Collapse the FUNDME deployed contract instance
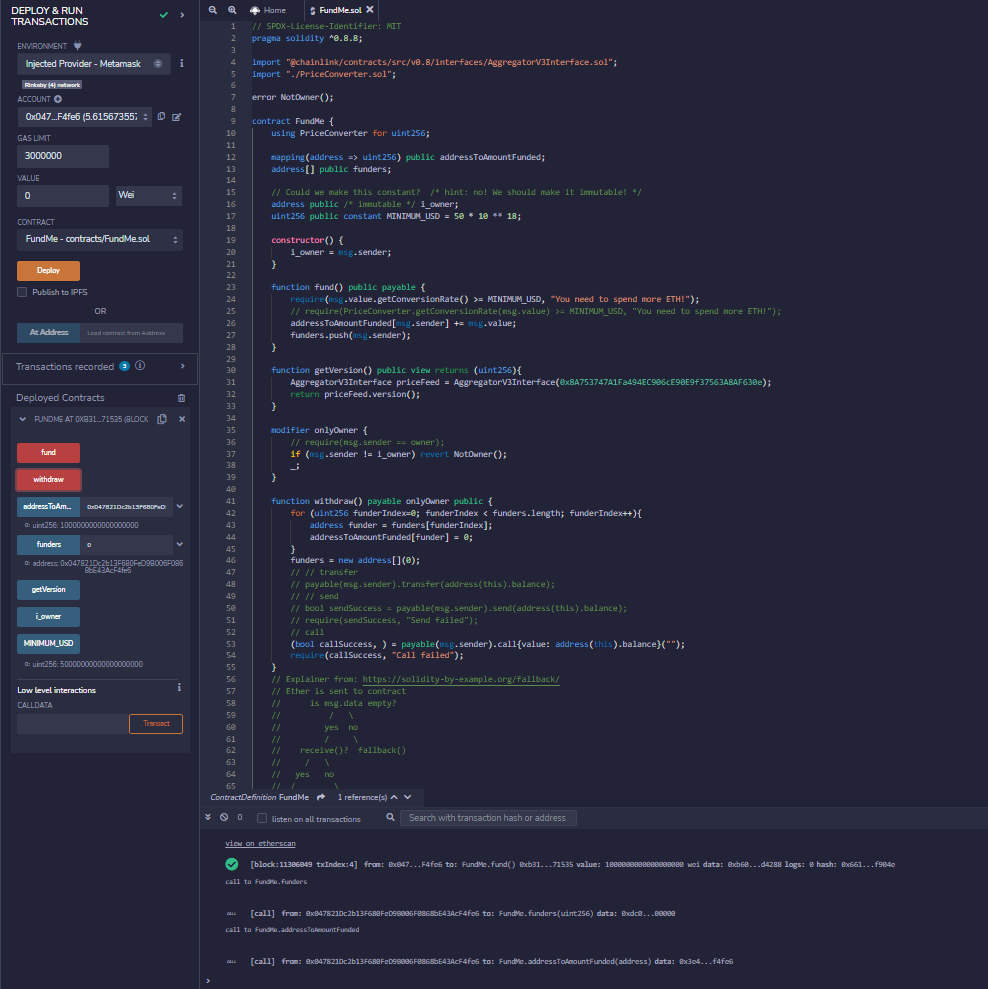988x989 pixels. point(23,419)
